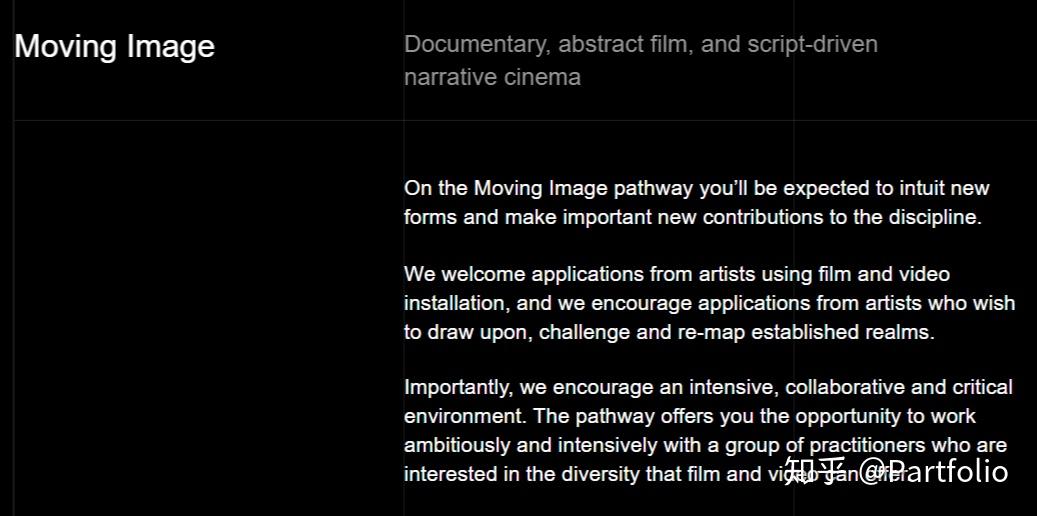Click the "Moving Image" heading
1037x516 pixels.
[114, 47]
